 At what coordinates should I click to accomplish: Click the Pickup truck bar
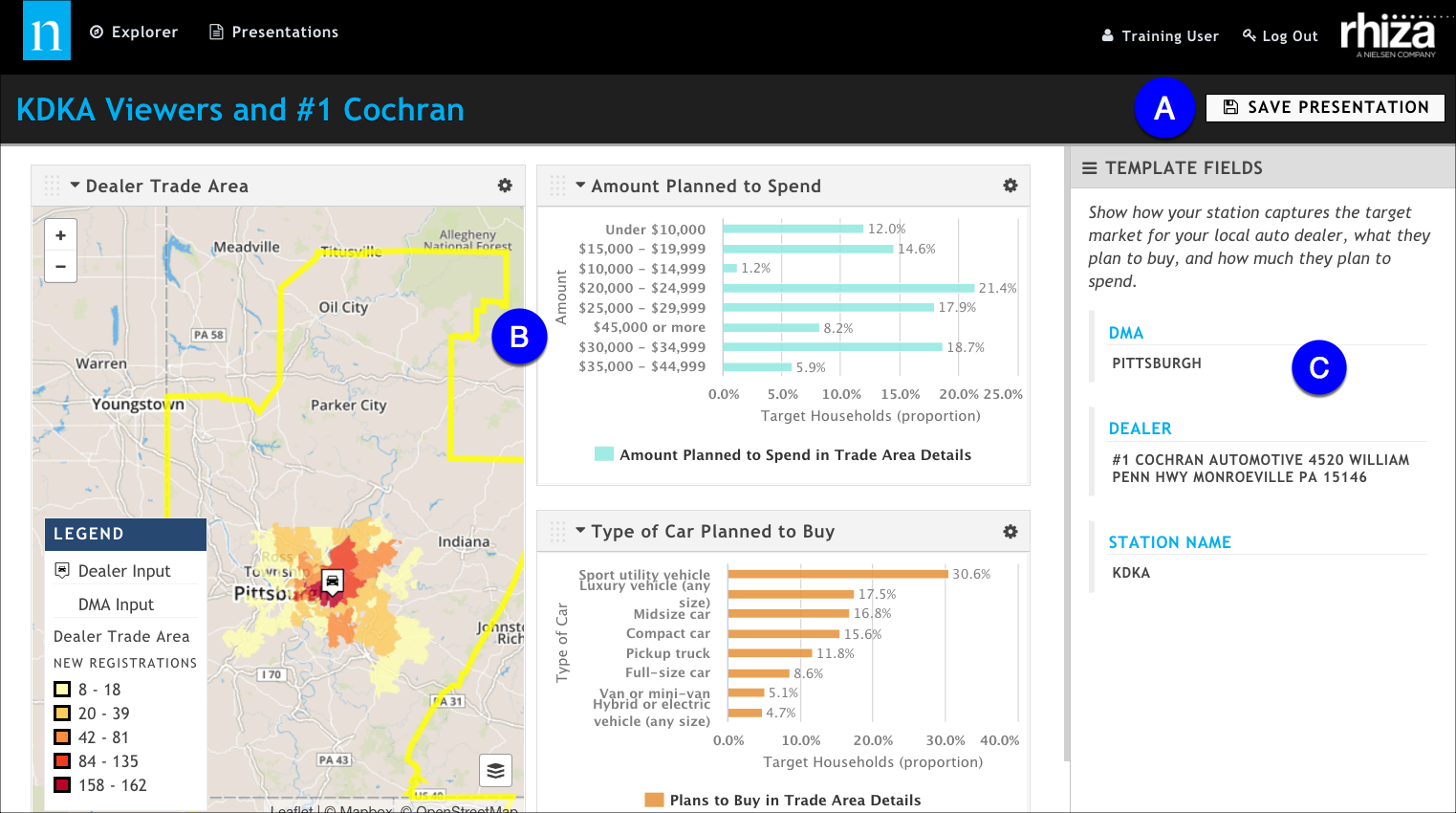pyautogui.click(x=770, y=653)
